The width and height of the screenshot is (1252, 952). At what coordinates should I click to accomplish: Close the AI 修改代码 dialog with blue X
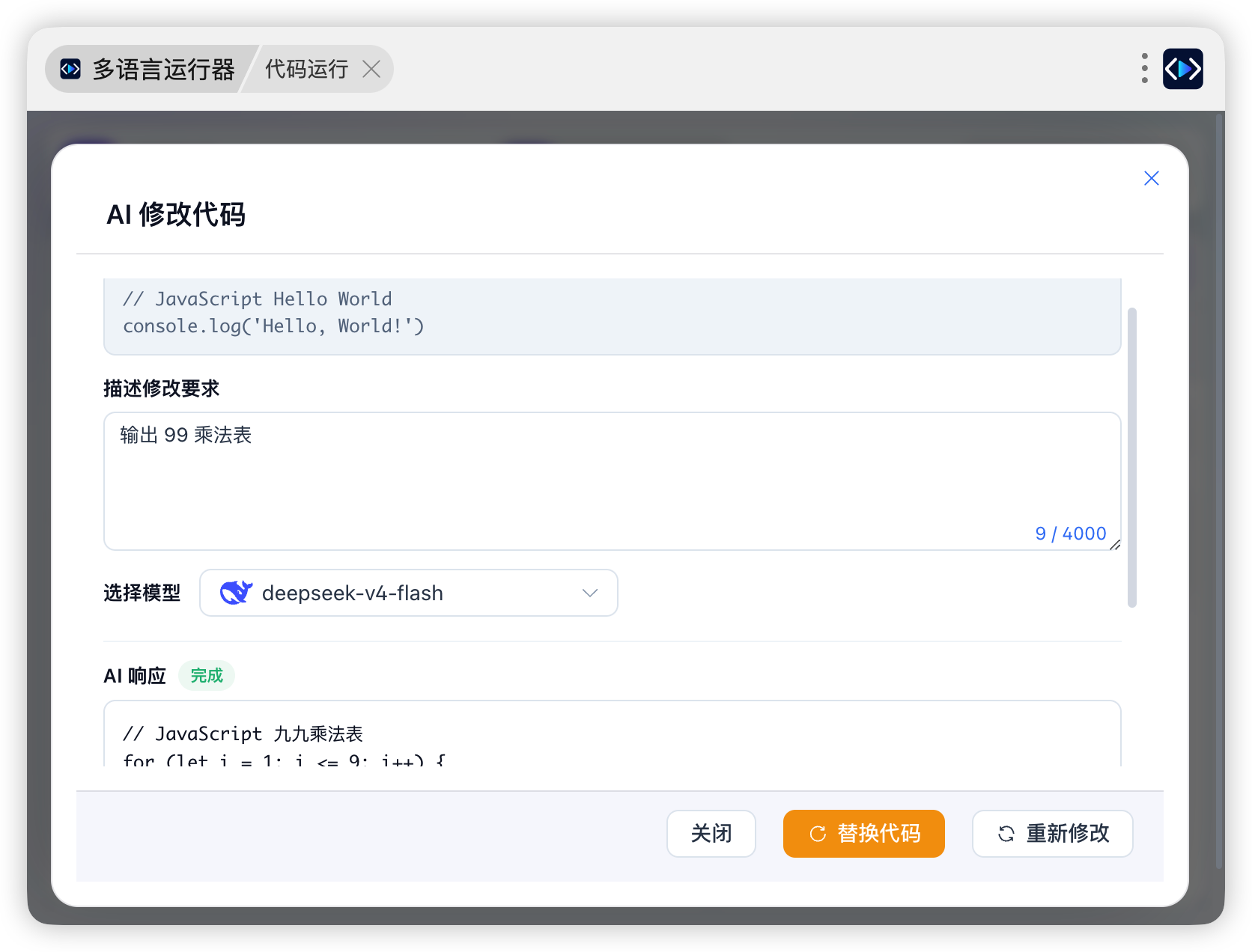click(x=1152, y=178)
